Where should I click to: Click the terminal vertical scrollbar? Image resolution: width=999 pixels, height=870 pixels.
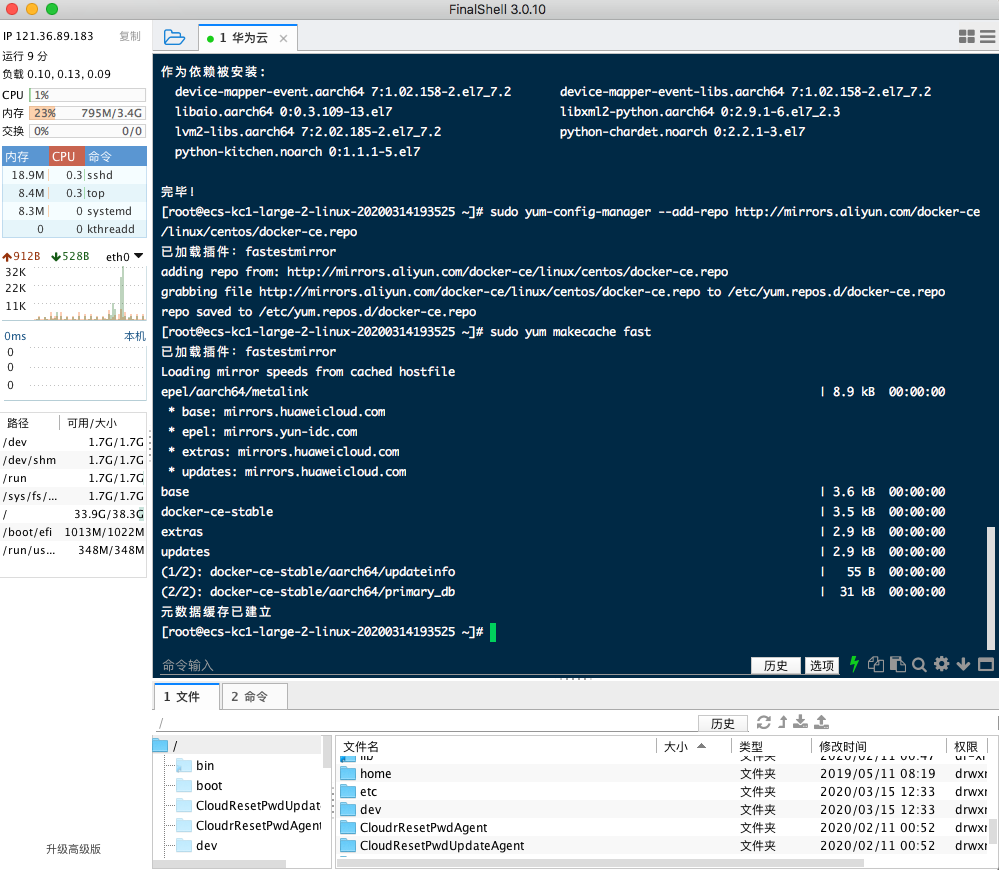tap(991, 586)
